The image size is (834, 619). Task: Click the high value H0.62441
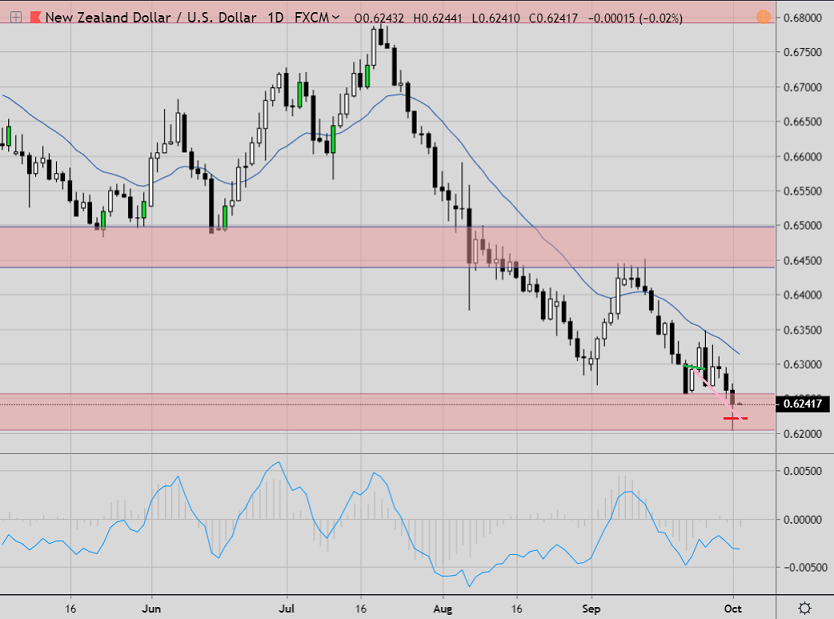click(438, 18)
